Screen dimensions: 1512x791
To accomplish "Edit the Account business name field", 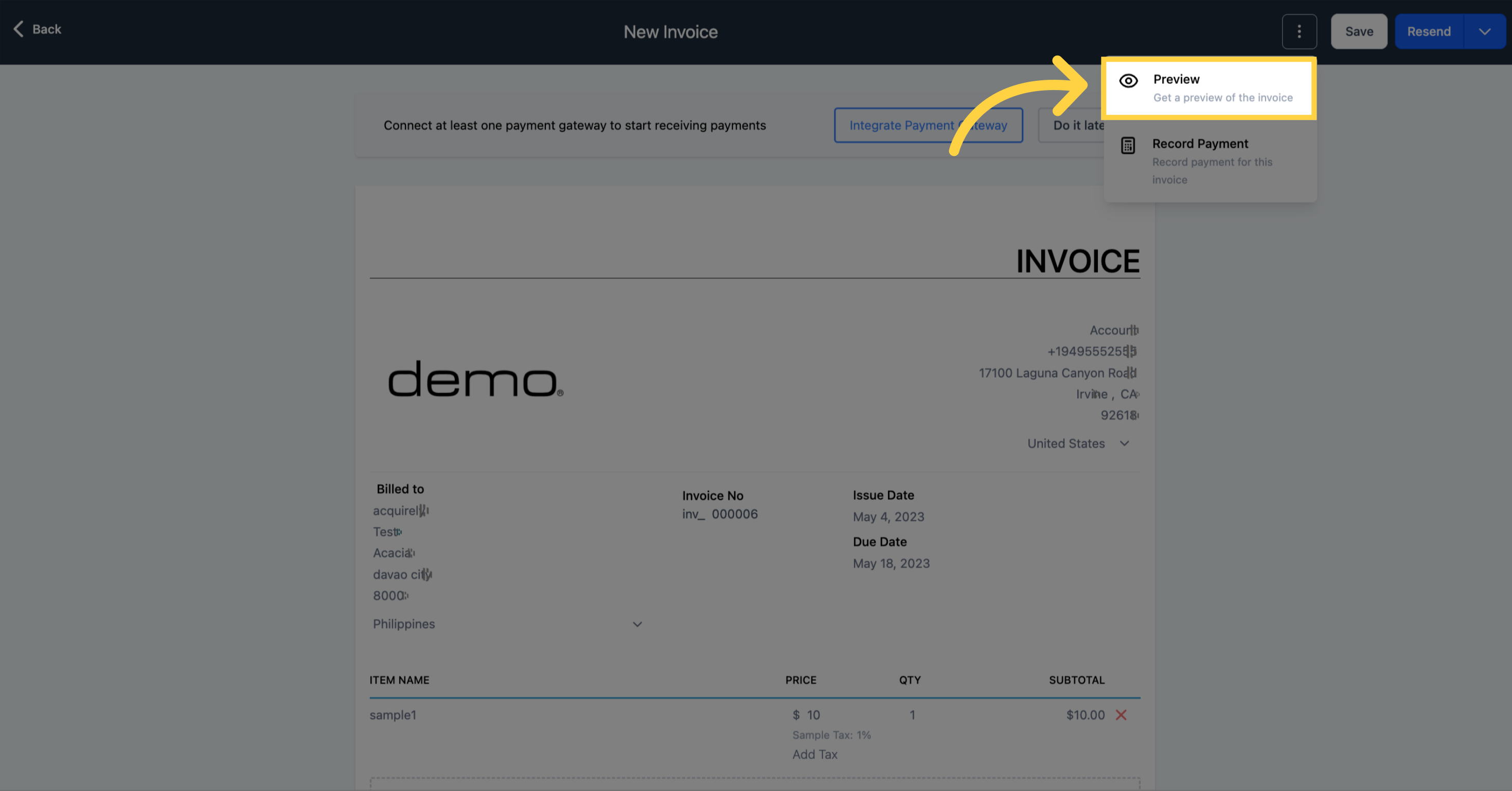I will click(x=1113, y=330).
